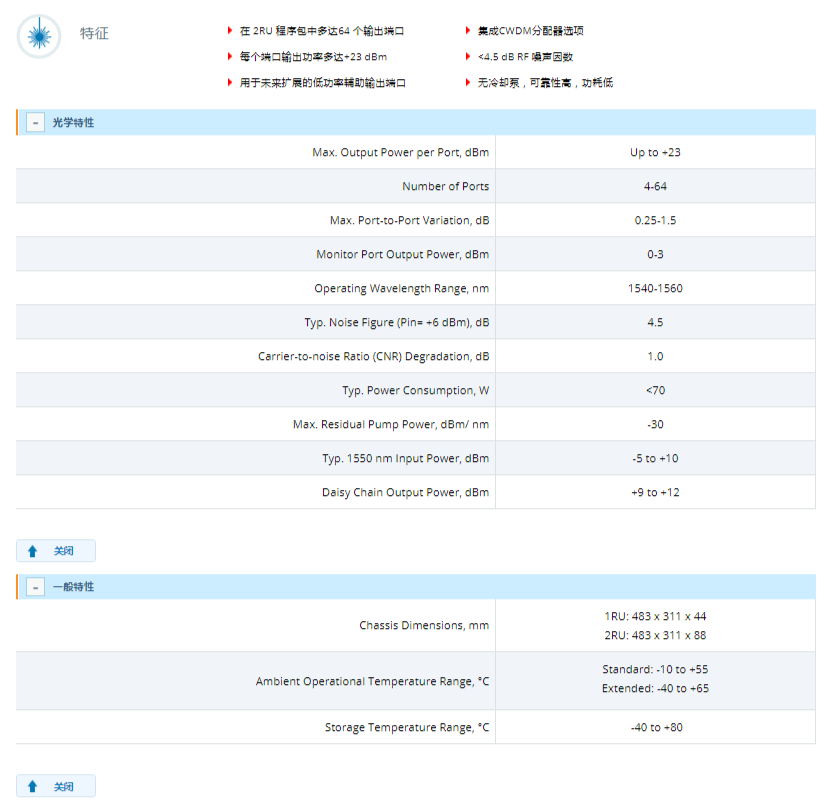This screenshot has height=804, width=834.
Task: Click the Up to +23 output power value
Action: coord(655,153)
